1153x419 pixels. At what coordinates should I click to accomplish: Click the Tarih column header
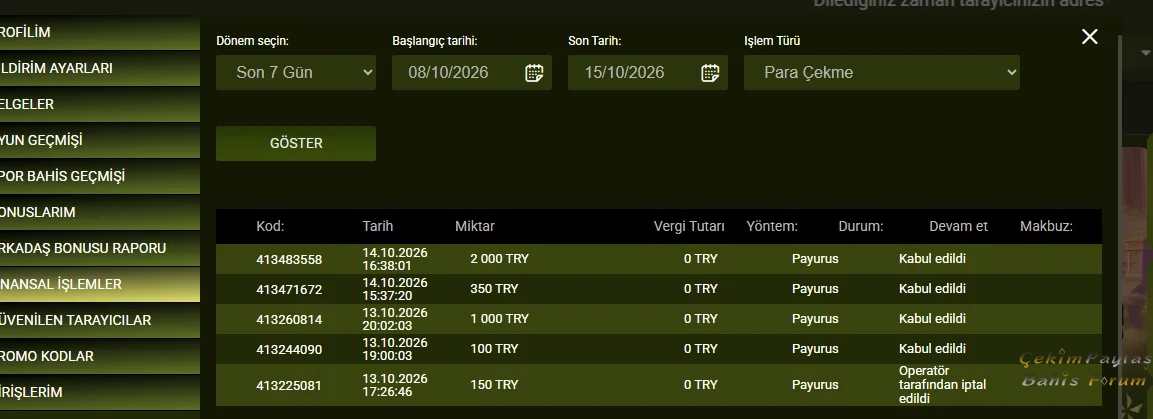pyautogui.click(x=377, y=226)
